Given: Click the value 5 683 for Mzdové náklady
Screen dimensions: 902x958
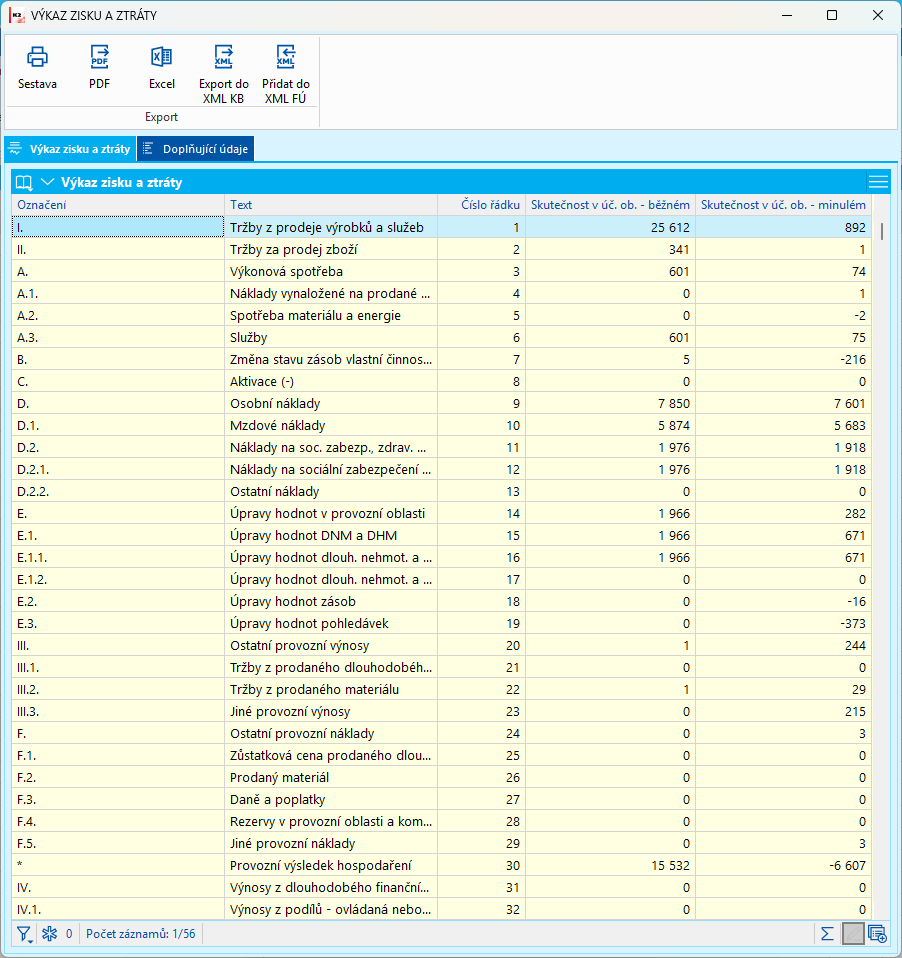Looking at the screenshot, I should click(849, 425).
